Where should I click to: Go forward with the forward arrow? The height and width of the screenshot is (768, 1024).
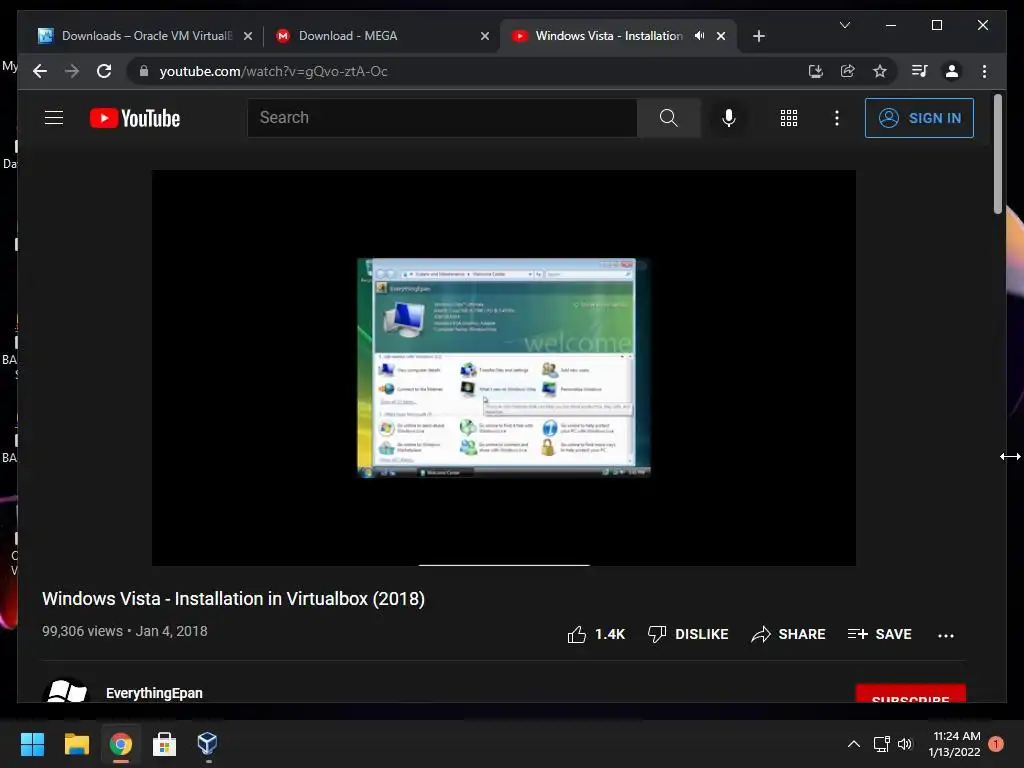[72, 71]
